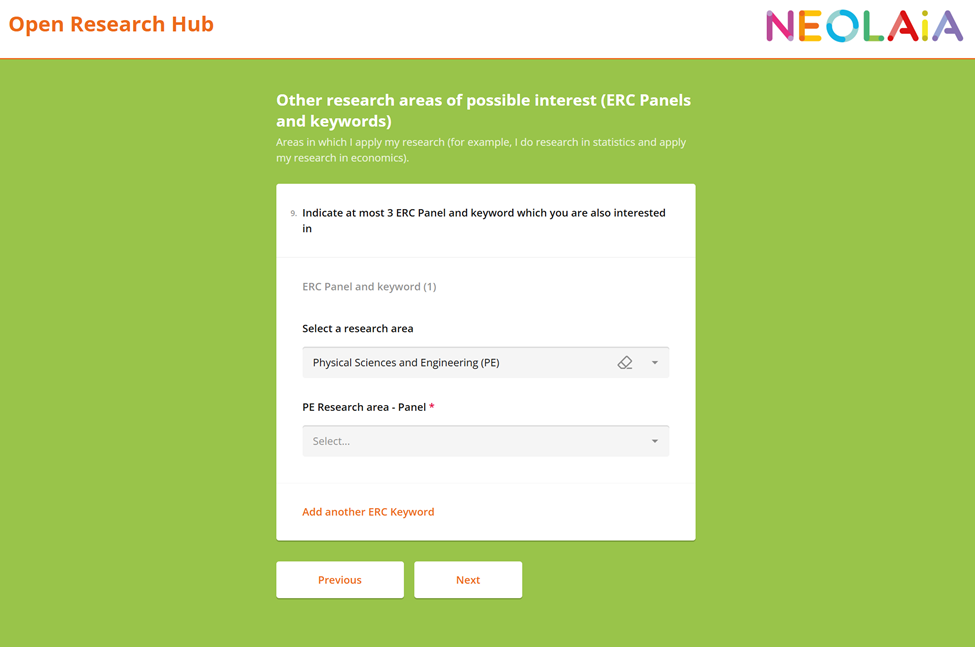Screen dimensions: 975x647
Task: Click the "ERC Panel and keyword (1)" heading
Action: tap(369, 287)
